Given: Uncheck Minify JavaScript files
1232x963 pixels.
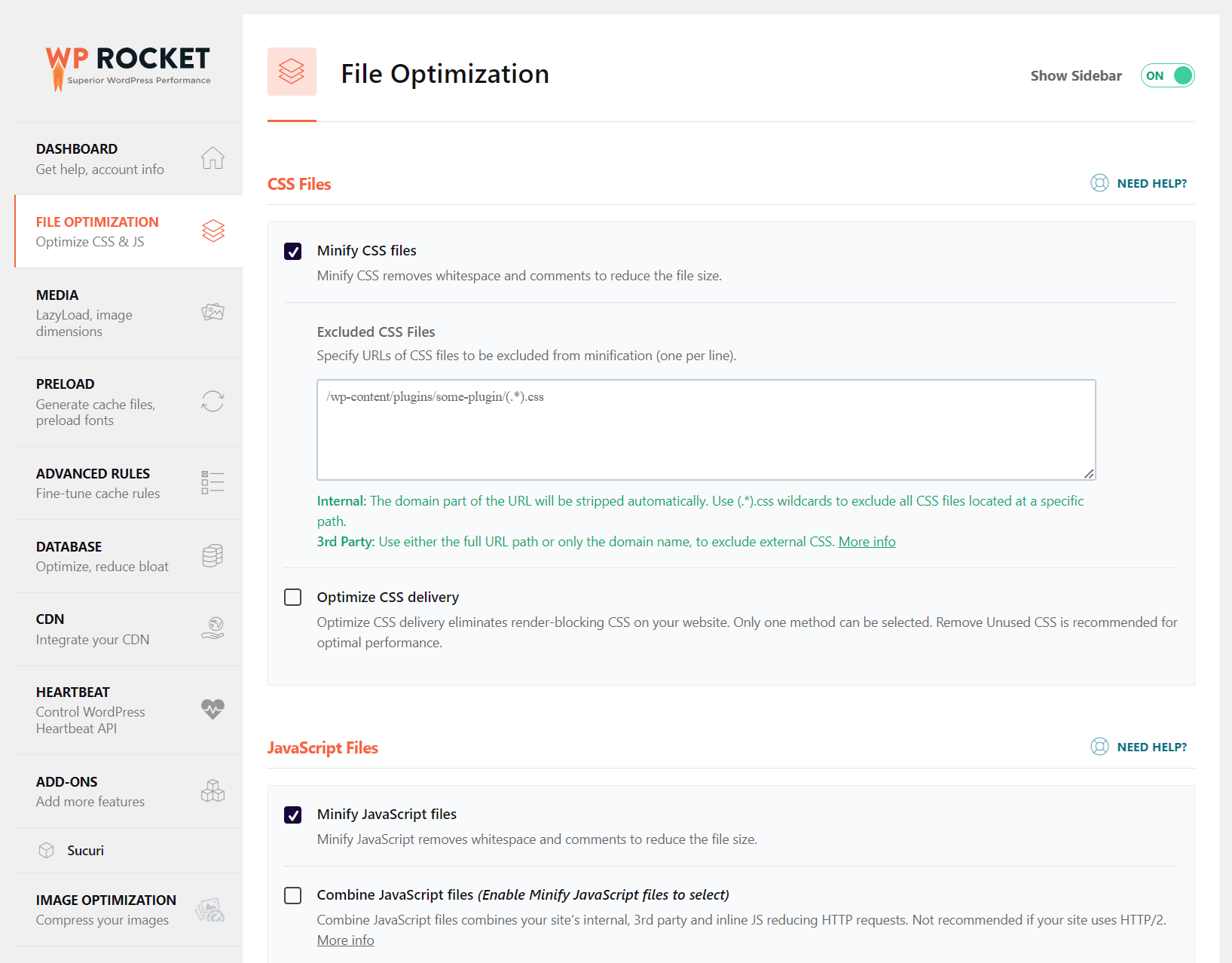Looking at the screenshot, I should (292, 815).
